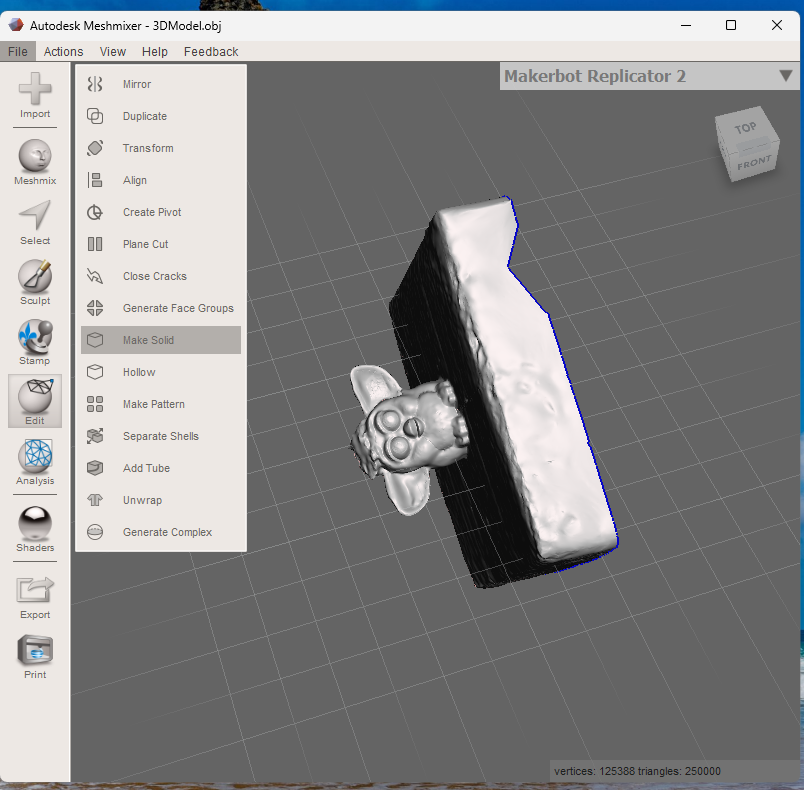Viewport: 804px width, 790px height.
Task: Click the Duplicate icon
Action: (x=95, y=116)
